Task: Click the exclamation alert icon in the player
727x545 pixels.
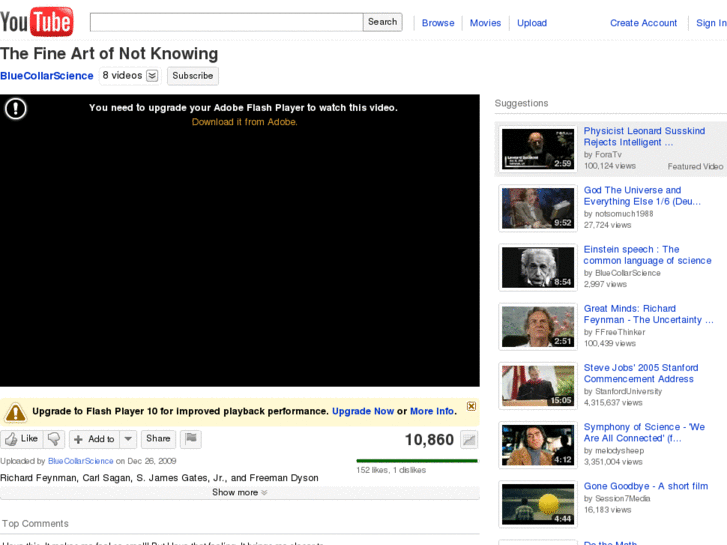Action: click(x=15, y=109)
